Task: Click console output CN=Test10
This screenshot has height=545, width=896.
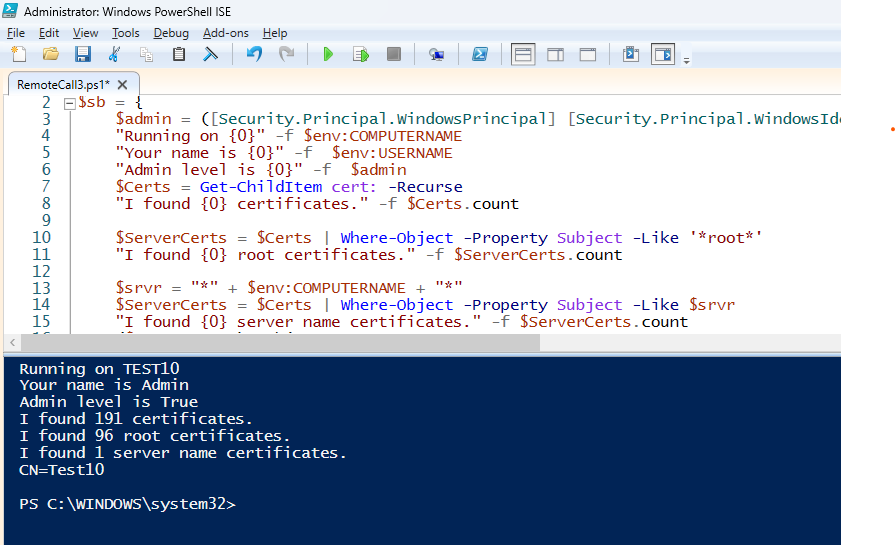Action: pyautogui.click(x=62, y=470)
